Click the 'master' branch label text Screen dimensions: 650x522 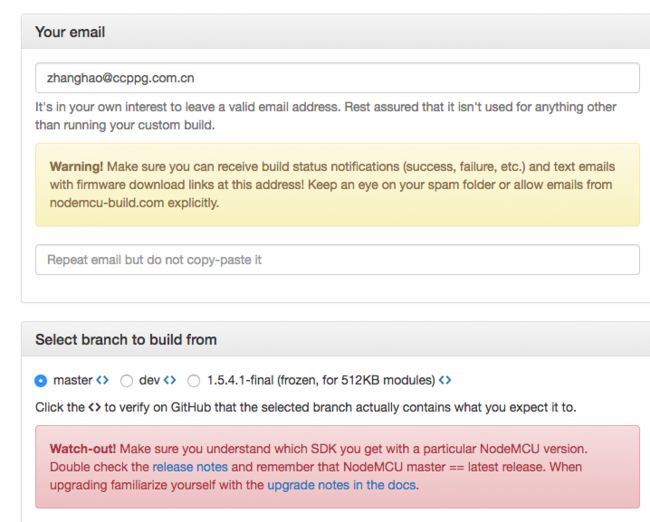click(73, 380)
